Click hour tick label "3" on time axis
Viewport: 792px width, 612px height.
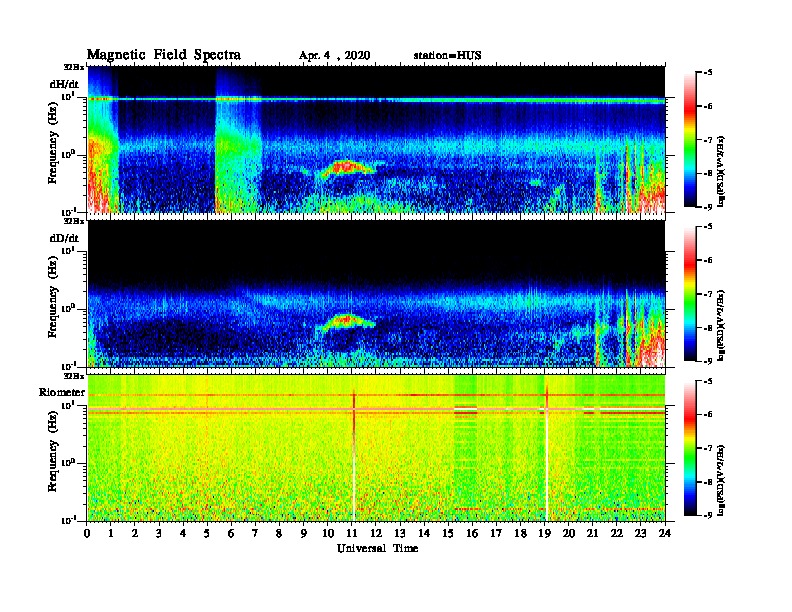tap(159, 533)
